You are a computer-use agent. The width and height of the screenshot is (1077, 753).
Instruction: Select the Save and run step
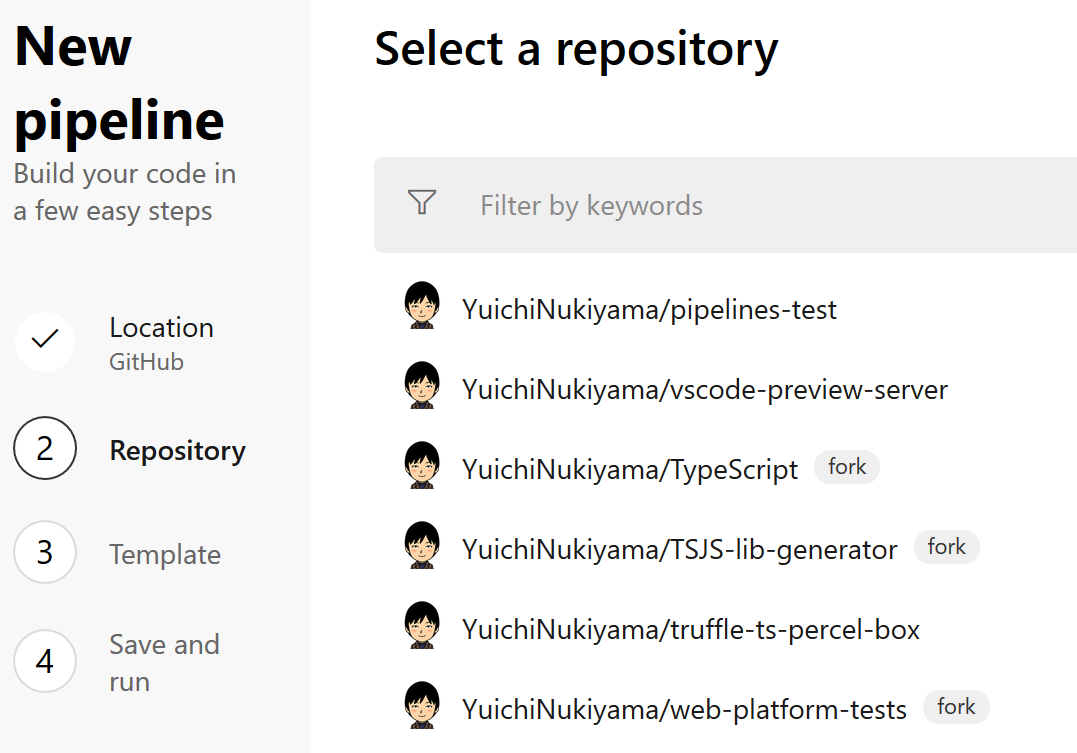click(x=163, y=662)
